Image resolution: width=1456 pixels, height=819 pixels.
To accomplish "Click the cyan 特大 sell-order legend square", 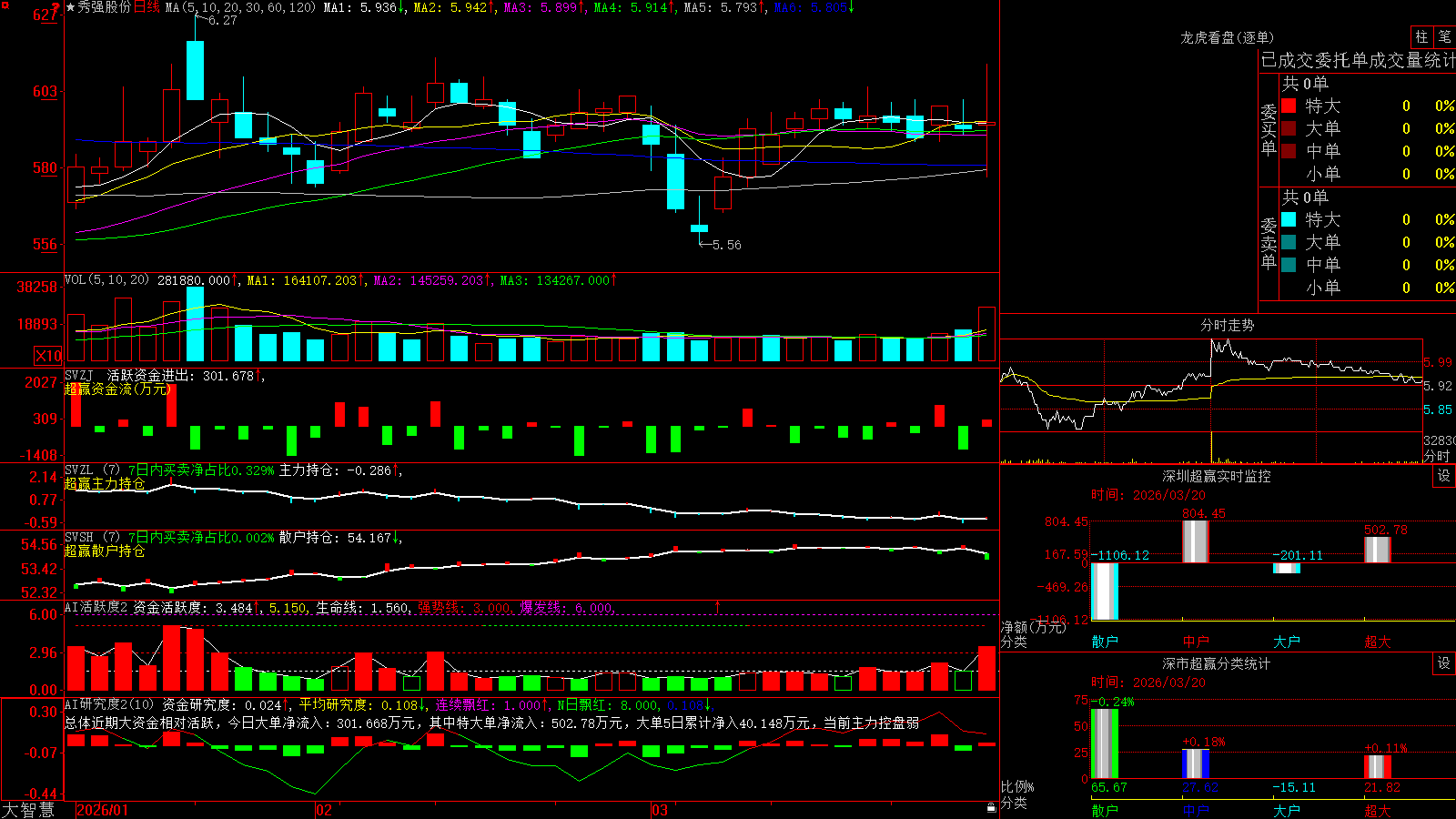I will (1289, 219).
